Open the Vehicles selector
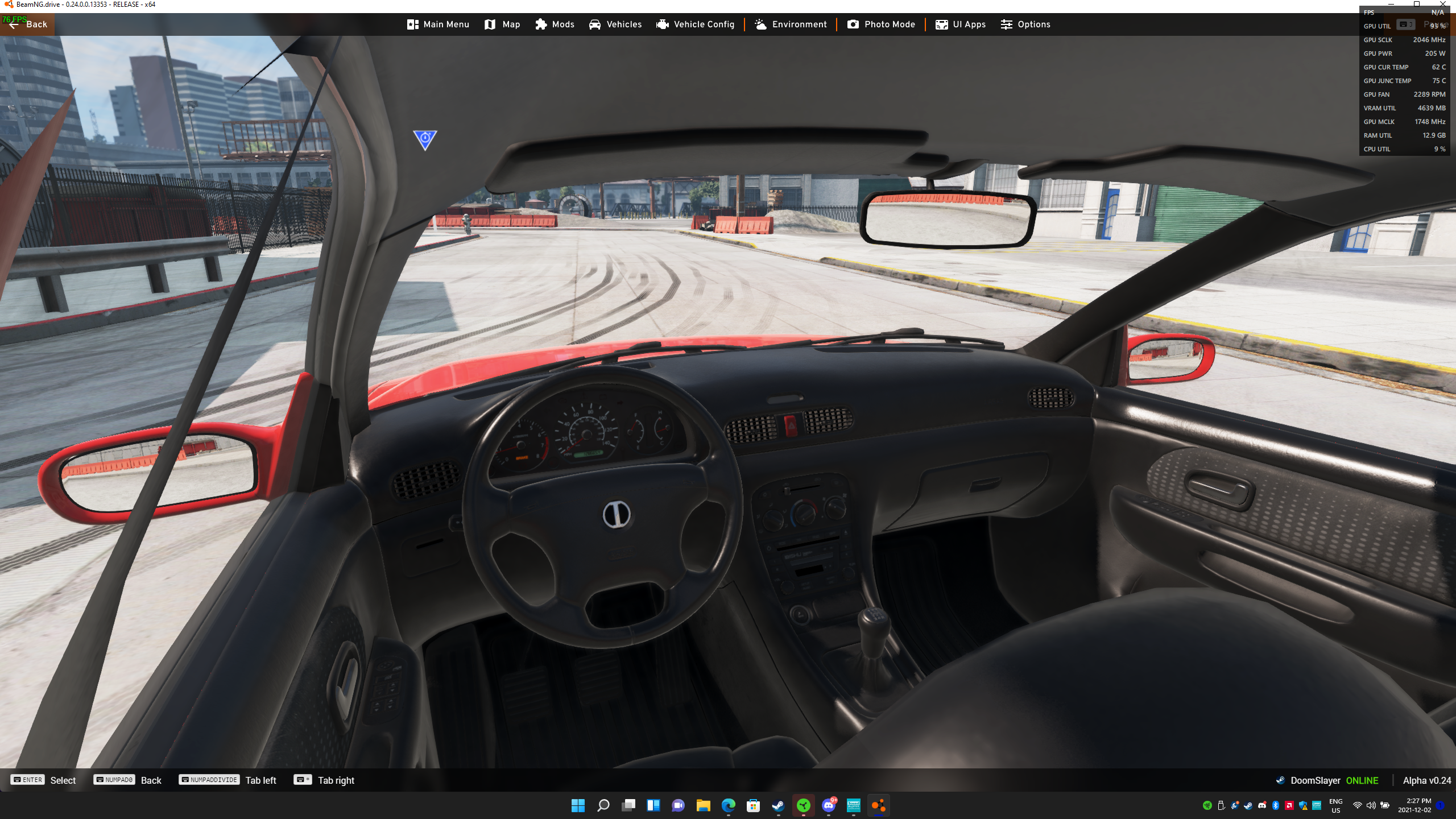This screenshot has width=1456, height=819. pos(615,24)
